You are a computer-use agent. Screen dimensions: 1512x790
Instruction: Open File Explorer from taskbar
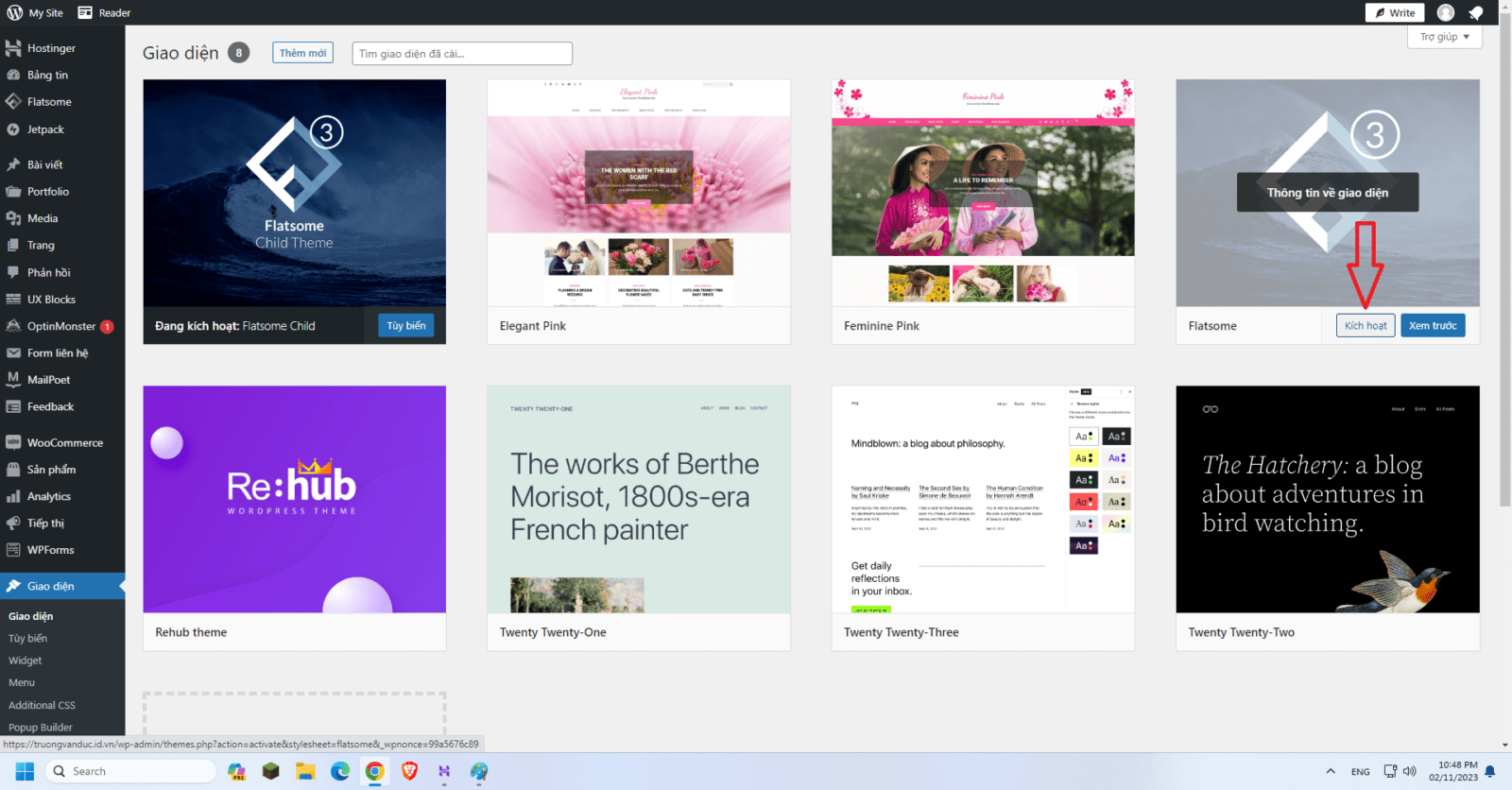click(305, 771)
